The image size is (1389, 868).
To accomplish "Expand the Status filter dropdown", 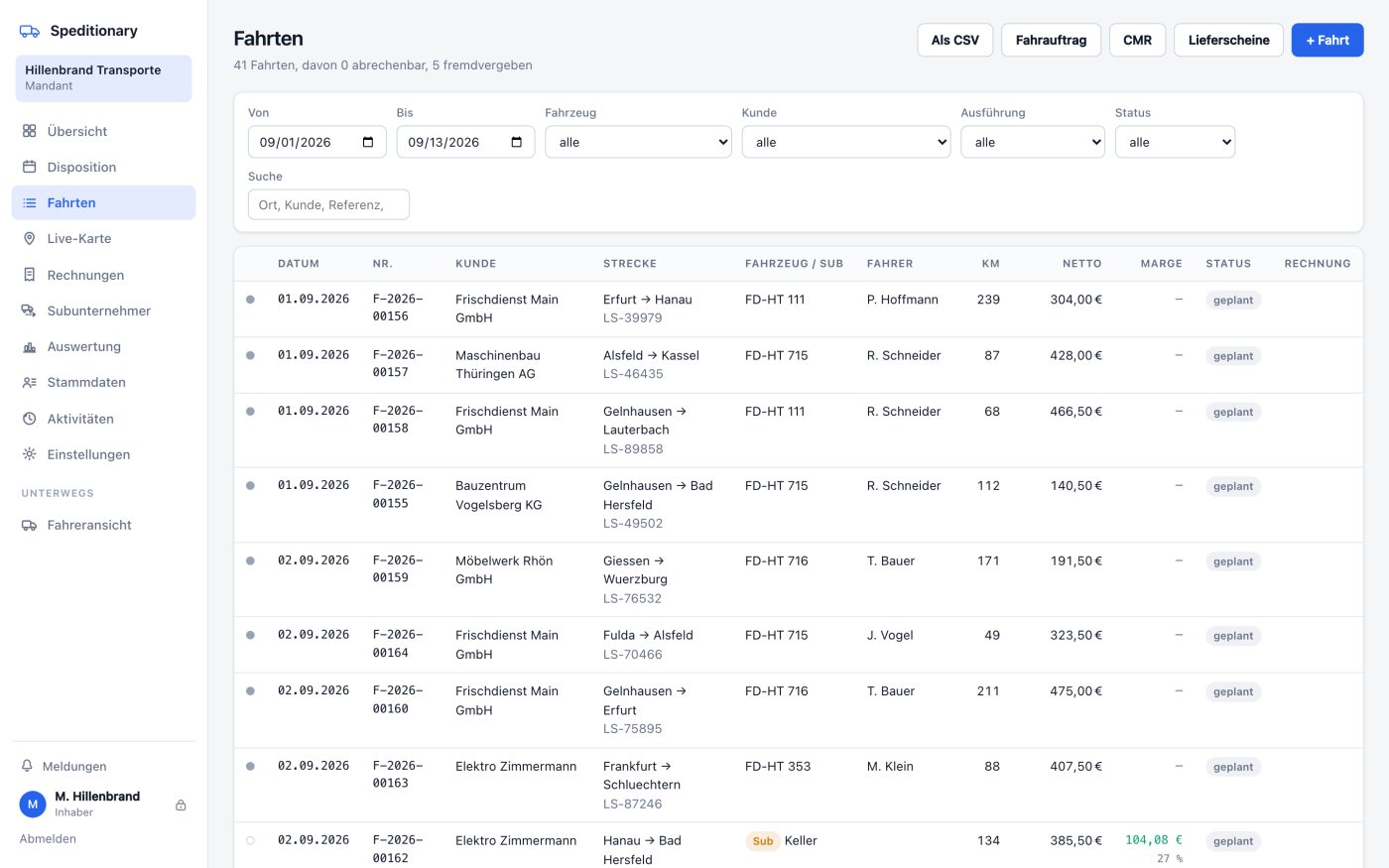I will pyautogui.click(x=1175, y=142).
